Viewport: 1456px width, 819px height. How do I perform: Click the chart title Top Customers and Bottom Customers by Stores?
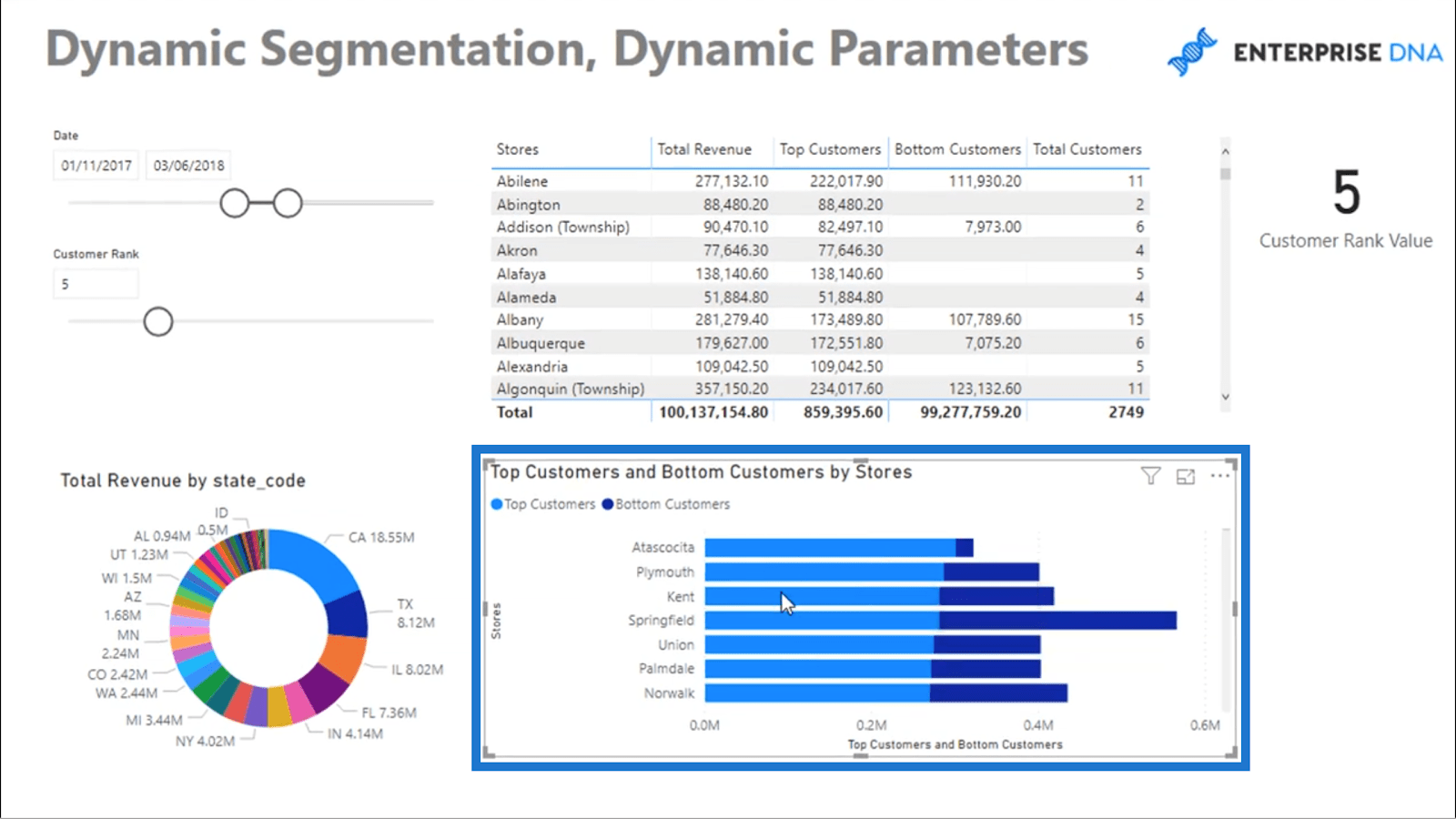(x=701, y=472)
